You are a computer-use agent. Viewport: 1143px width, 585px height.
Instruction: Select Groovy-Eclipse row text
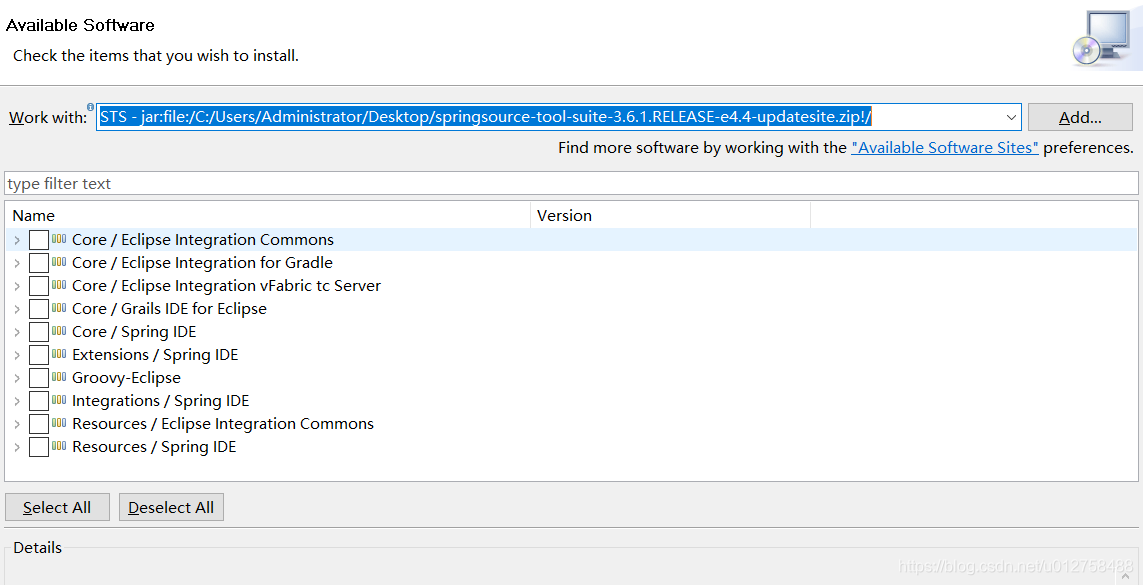pyautogui.click(x=126, y=377)
